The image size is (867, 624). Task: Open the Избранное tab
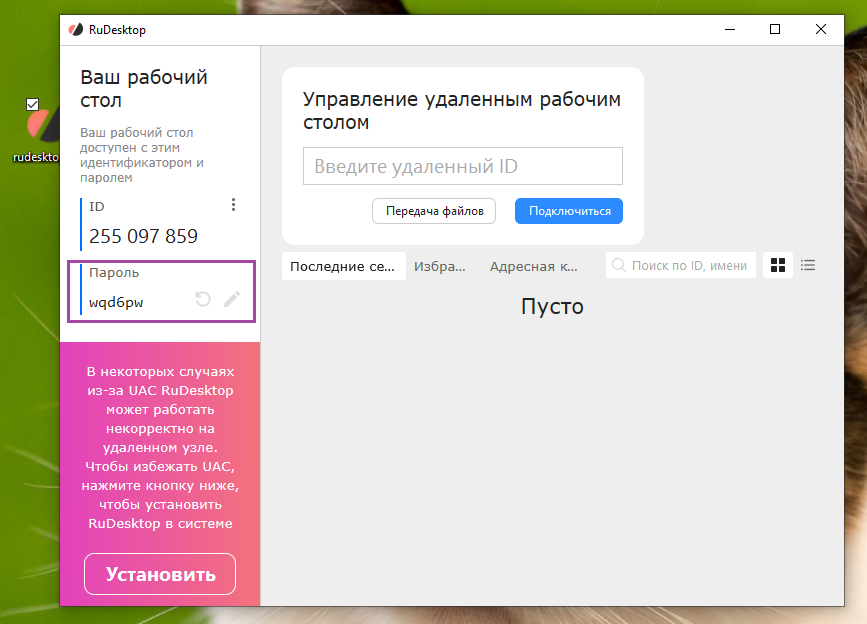440,266
